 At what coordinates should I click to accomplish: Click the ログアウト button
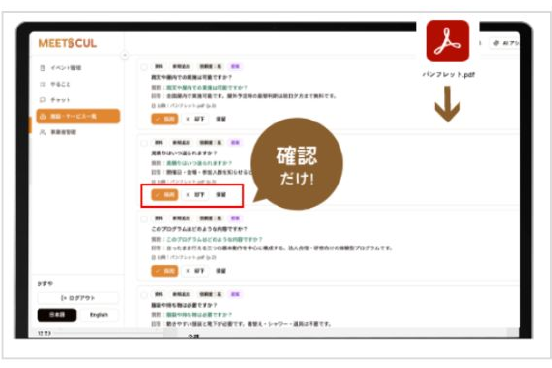pos(78,298)
